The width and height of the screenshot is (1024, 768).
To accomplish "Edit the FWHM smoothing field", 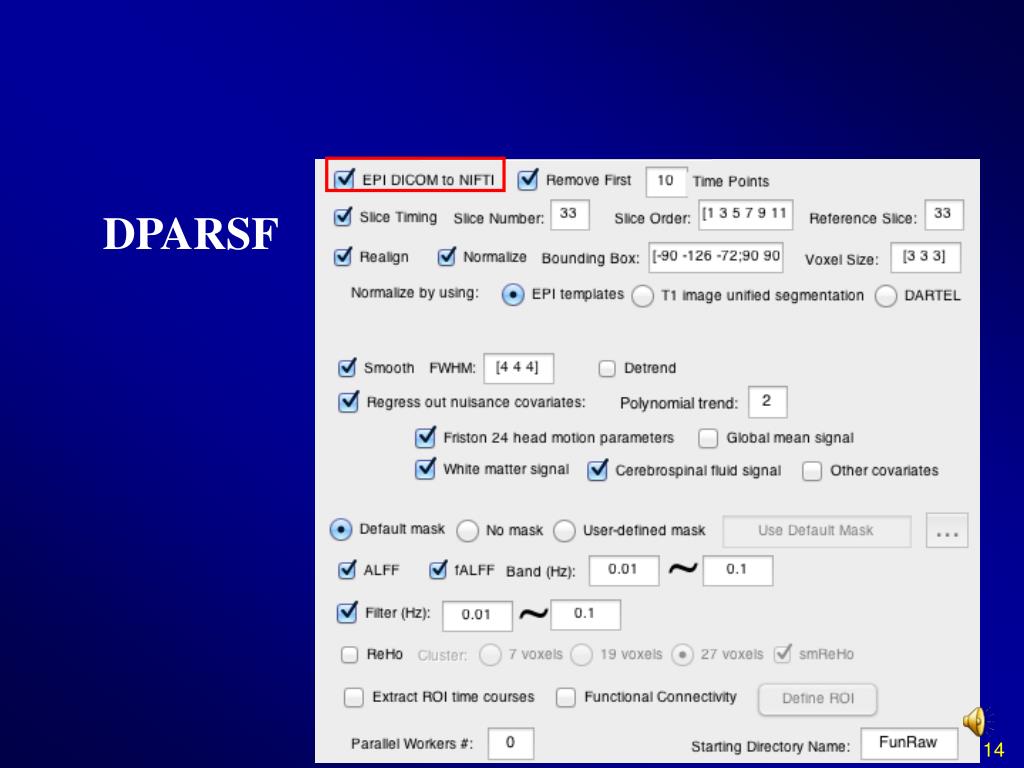I will (519, 368).
